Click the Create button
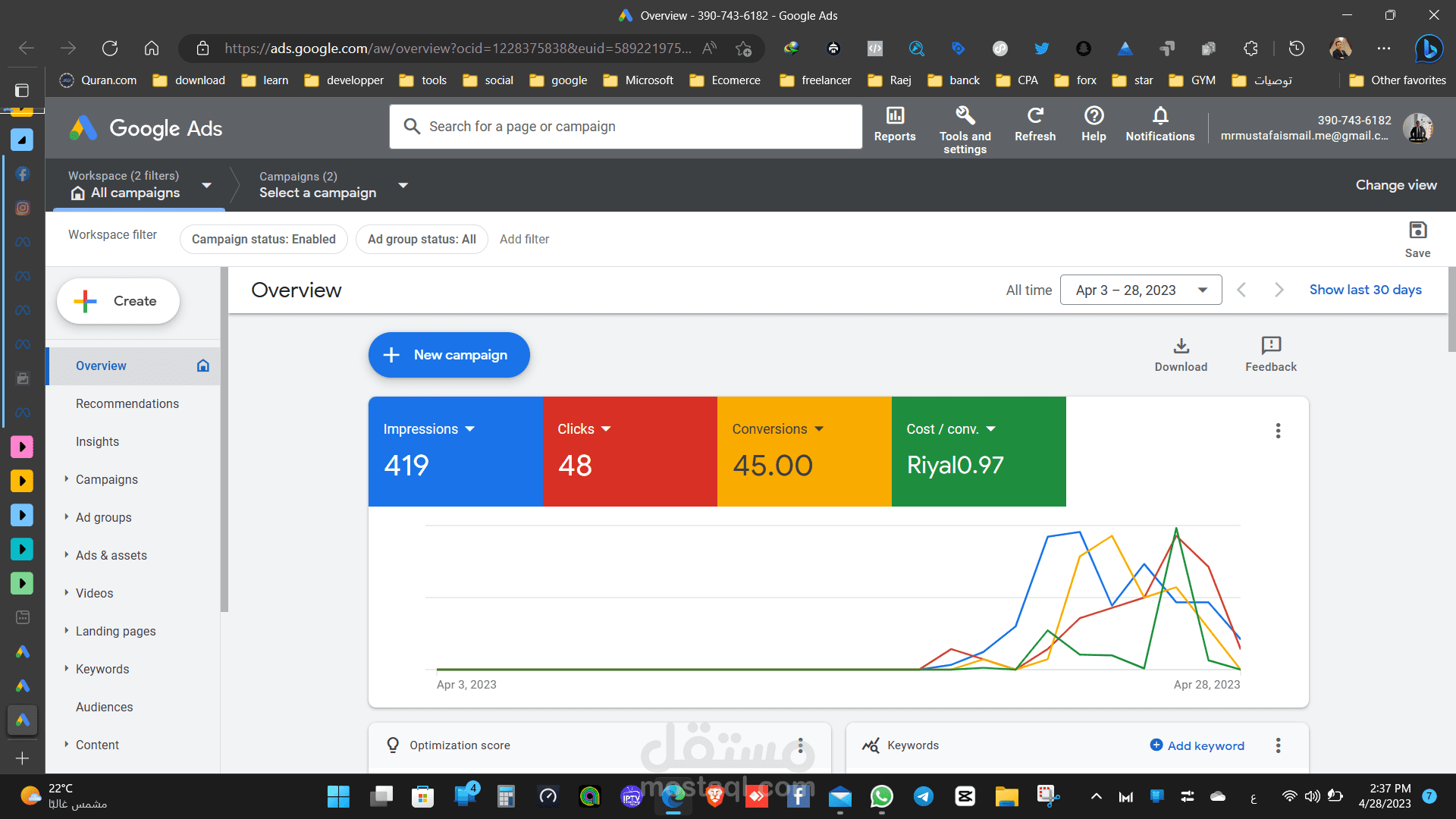The image size is (1456, 819). click(x=118, y=301)
